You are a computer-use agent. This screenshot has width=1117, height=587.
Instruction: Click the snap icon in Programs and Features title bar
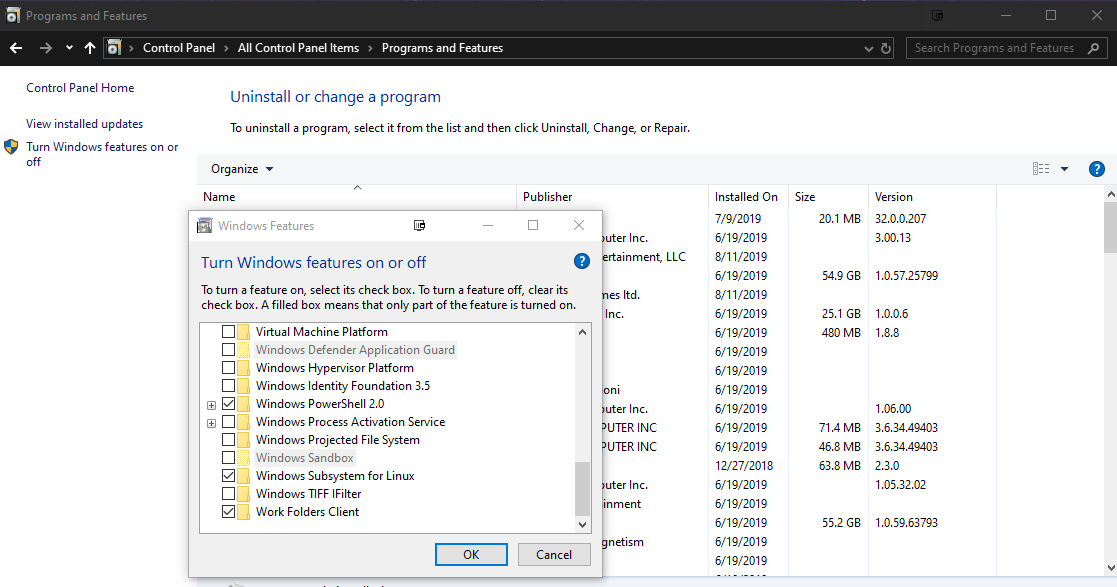click(x=937, y=15)
